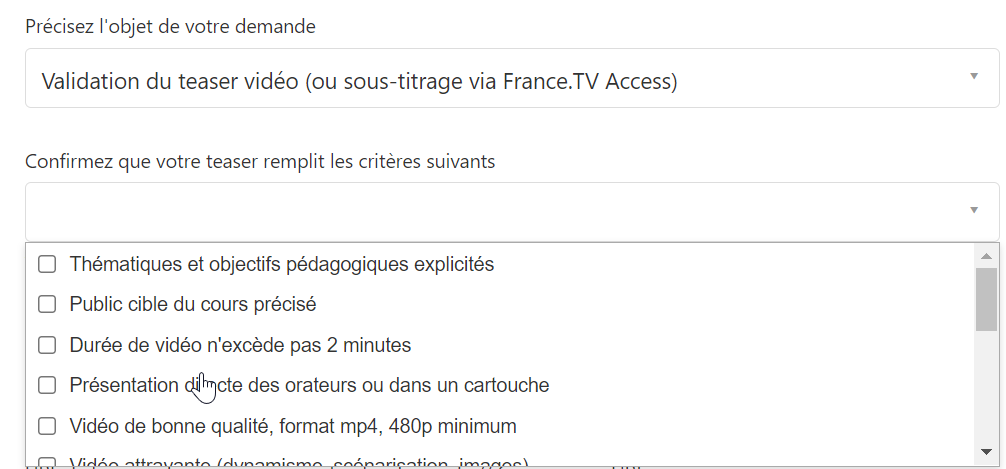Choose the option text Durée de vidéo n'excède pas 2 minutes

click(240, 345)
